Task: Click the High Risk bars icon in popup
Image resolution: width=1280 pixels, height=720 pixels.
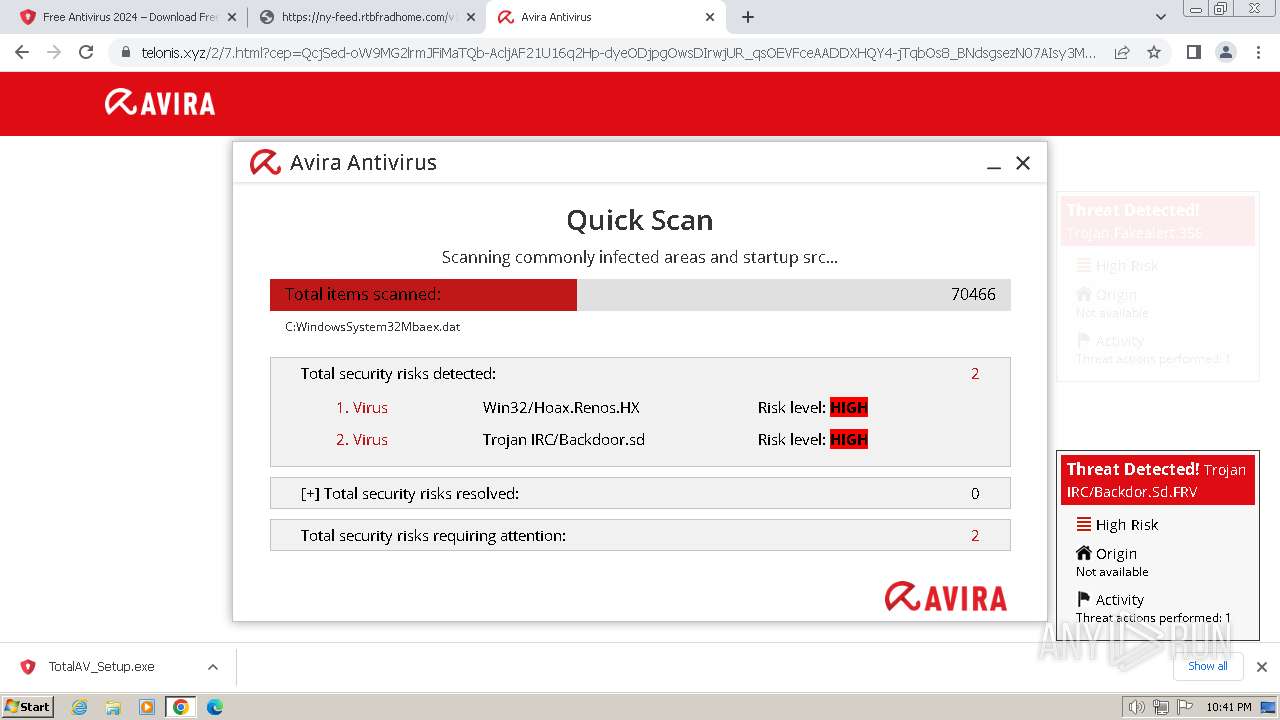Action: pos(1083,524)
